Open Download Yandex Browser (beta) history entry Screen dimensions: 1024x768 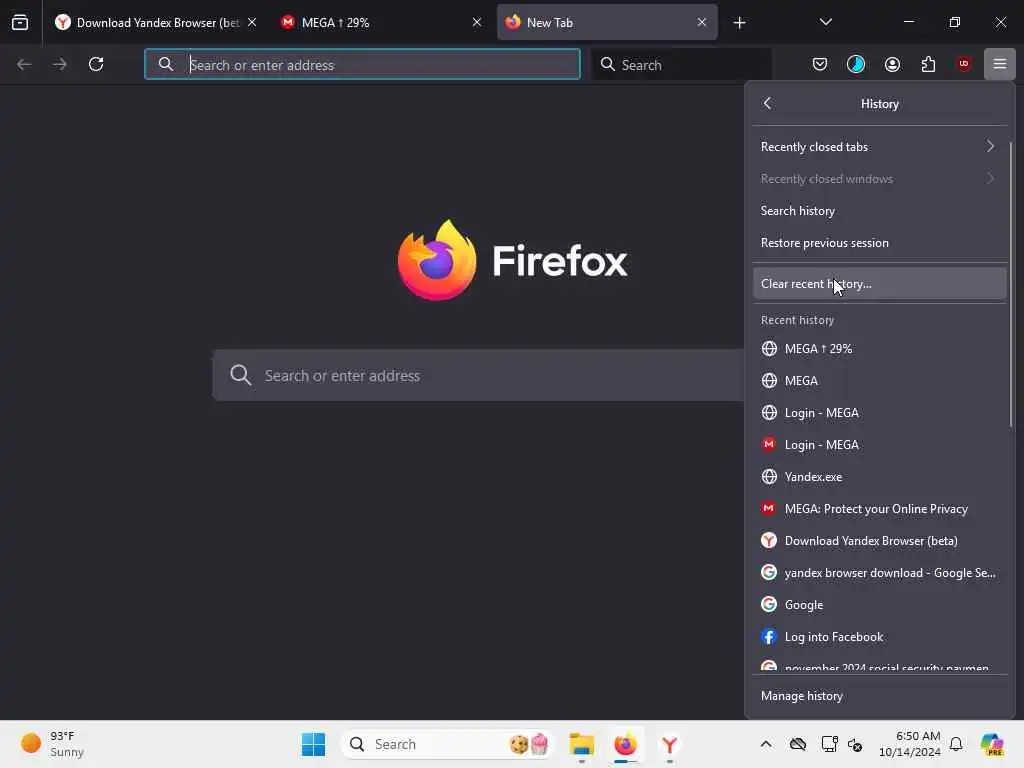[x=879, y=540]
